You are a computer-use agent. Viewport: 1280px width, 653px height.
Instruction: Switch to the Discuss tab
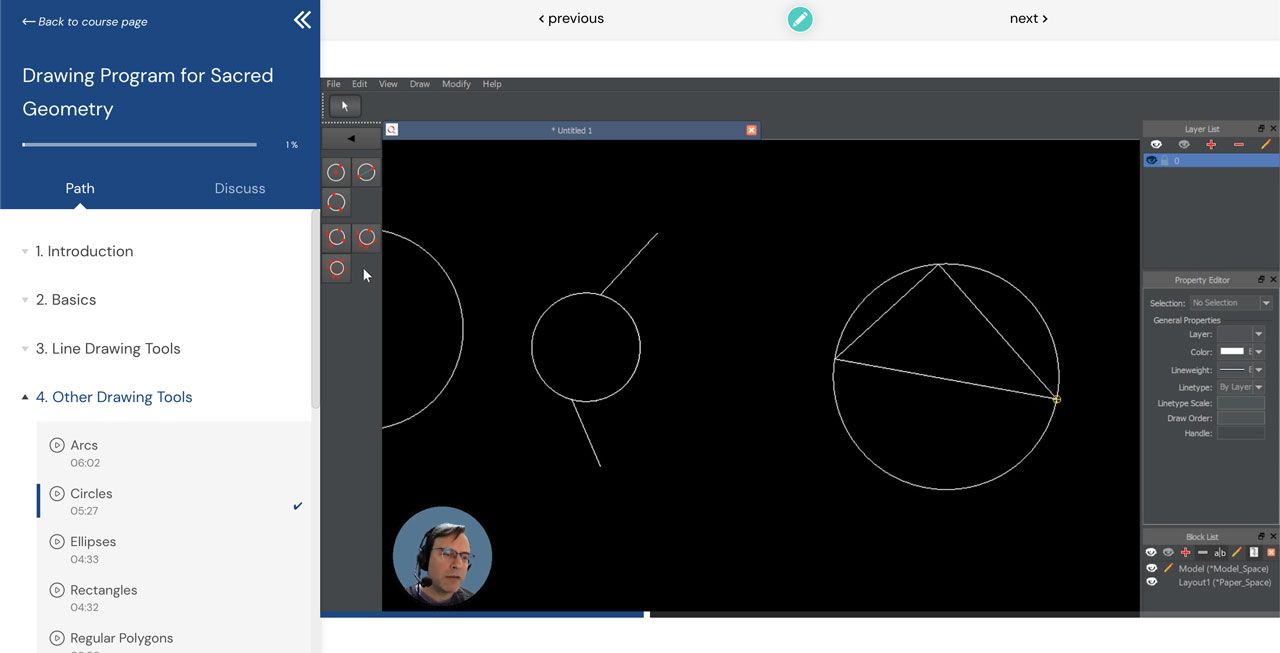pos(240,188)
